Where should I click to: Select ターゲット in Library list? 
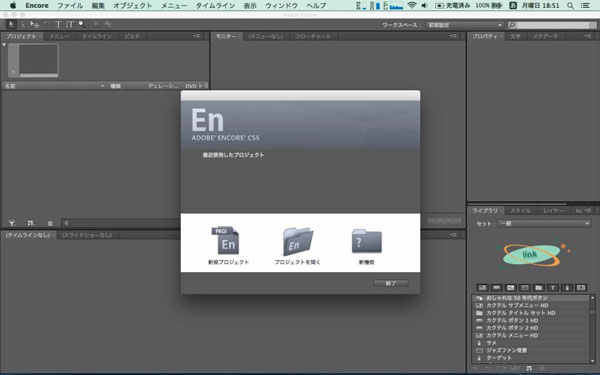(x=531, y=358)
